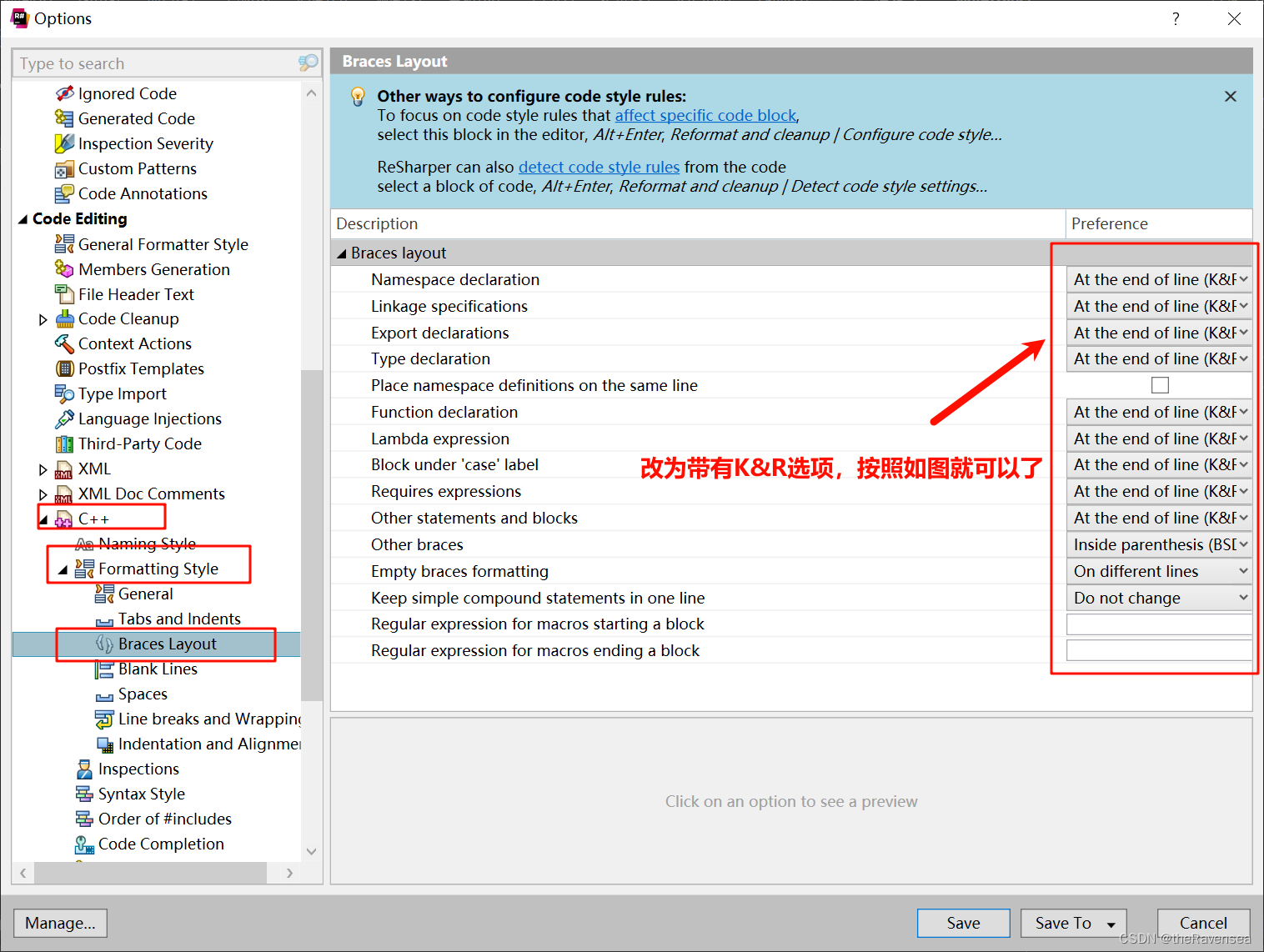Image resolution: width=1264 pixels, height=952 pixels.
Task: Click the Custom Patterns icon
Action: 64,169
